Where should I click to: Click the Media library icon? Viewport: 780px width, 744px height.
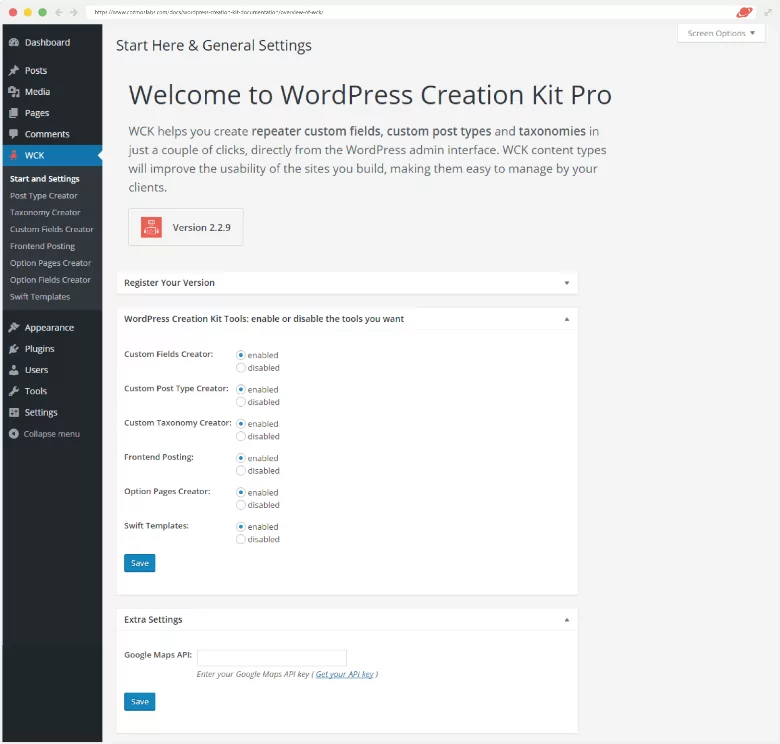(14, 92)
